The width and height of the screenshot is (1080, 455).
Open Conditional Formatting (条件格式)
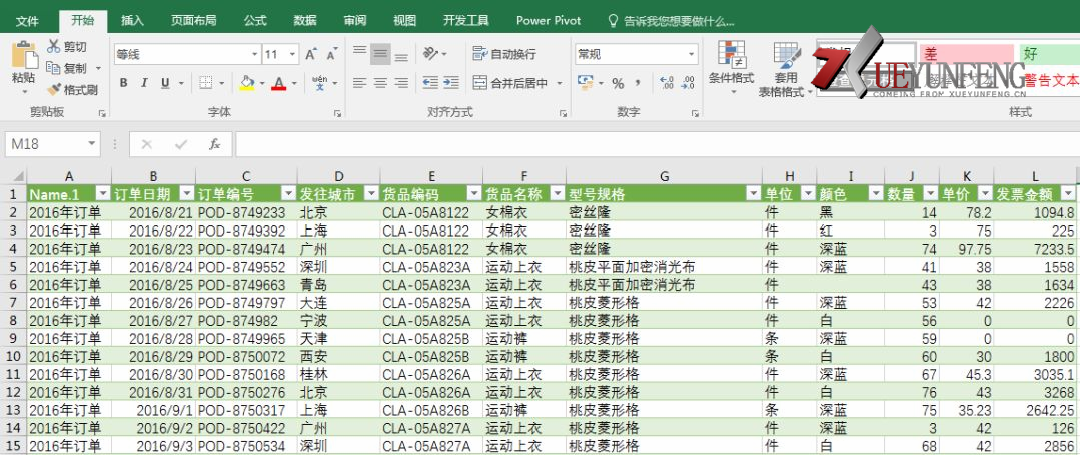point(731,68)
